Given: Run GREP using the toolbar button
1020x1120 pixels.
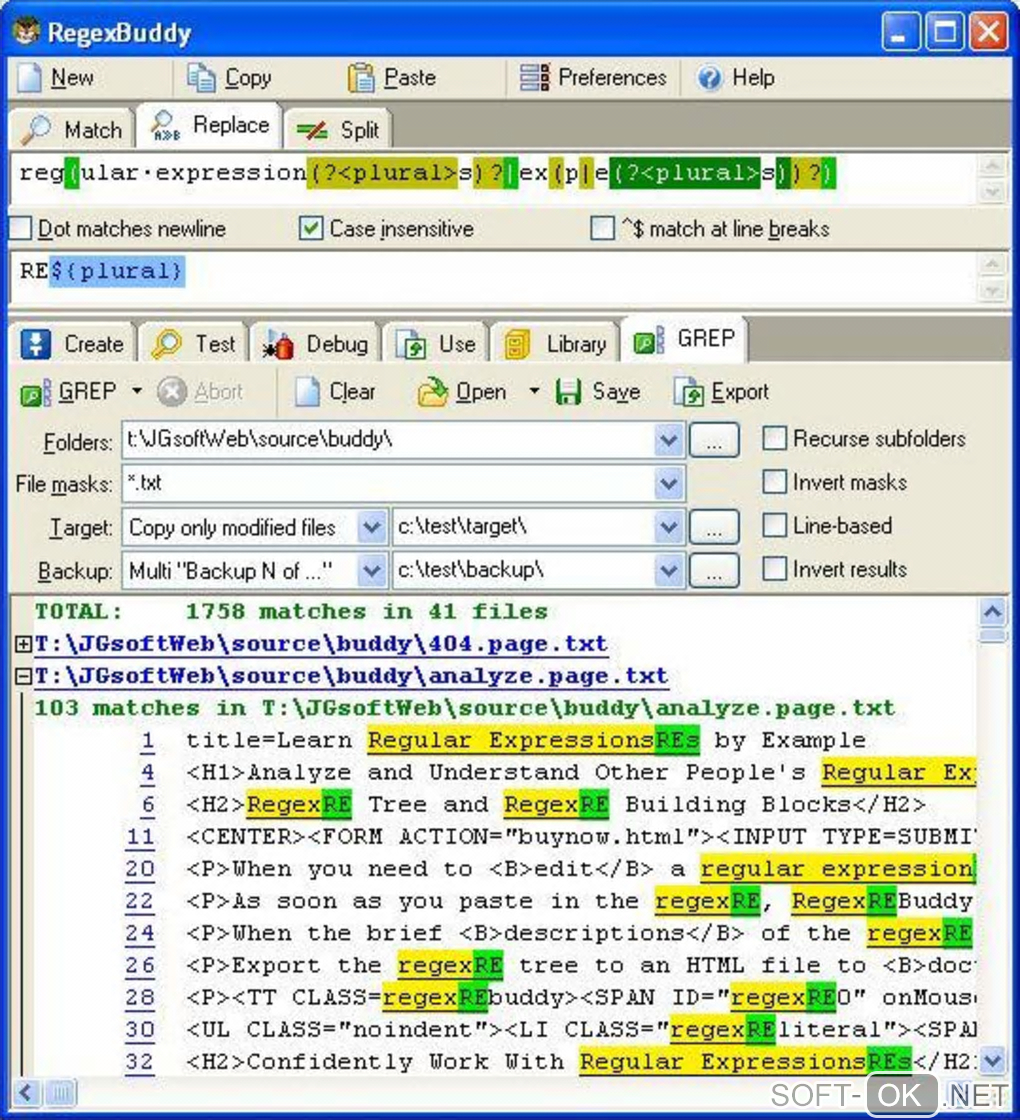Looking at the screenshot, I should pyautogui.click(x=69, y=391).
